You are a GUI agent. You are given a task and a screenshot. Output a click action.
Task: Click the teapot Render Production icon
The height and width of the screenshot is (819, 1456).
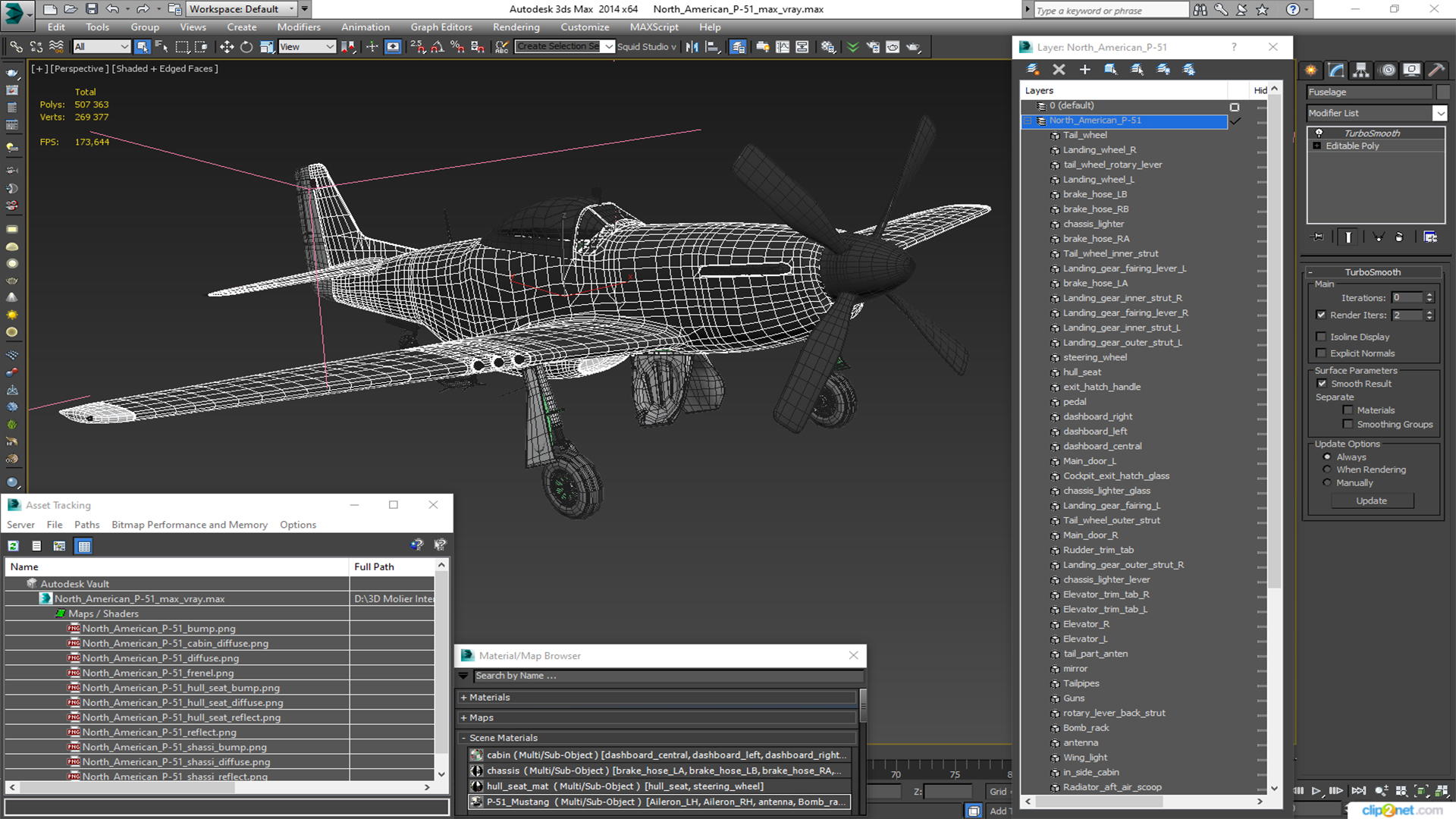pyautogui.click(x=914, y=47)
